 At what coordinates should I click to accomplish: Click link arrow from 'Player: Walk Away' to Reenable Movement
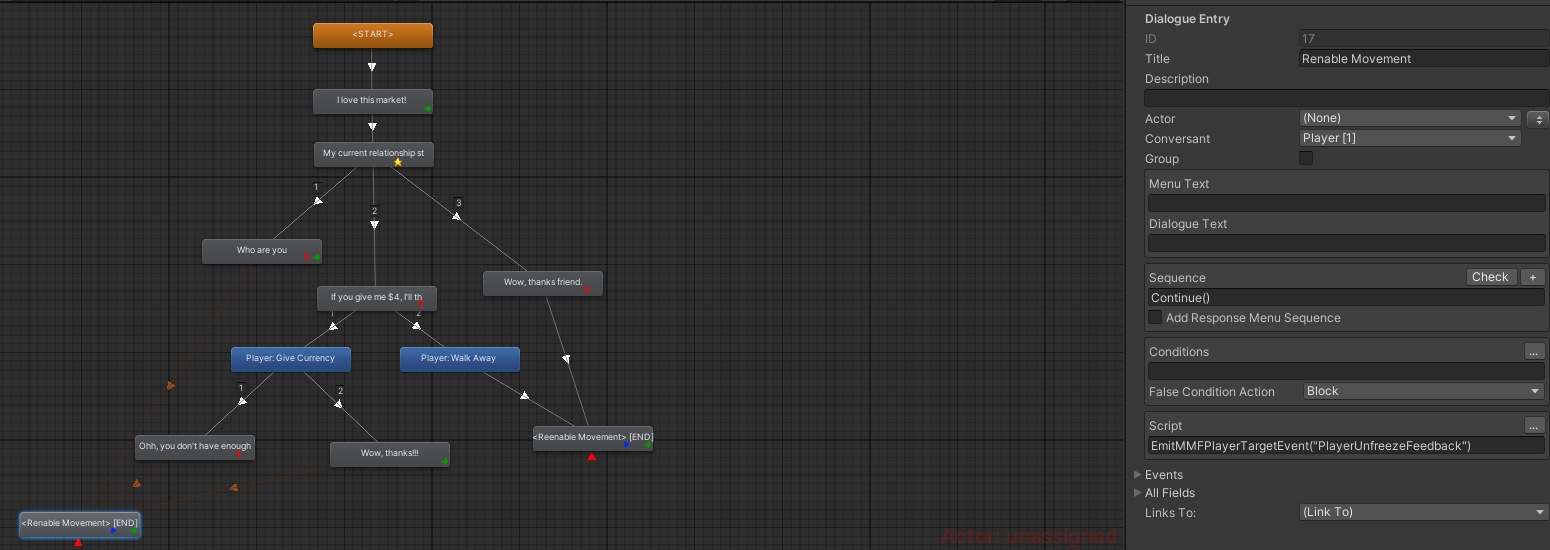[x=524, y=395]
